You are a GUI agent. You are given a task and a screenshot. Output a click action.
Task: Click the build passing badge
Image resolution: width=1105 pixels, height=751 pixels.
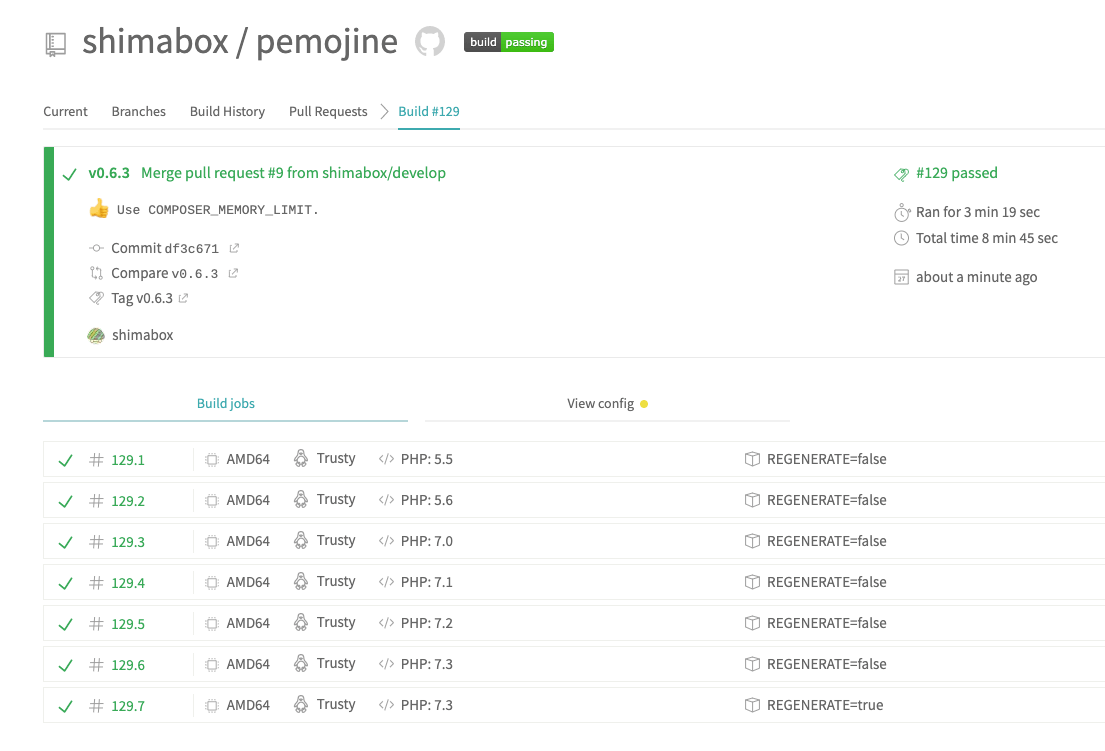click(508, 42)
